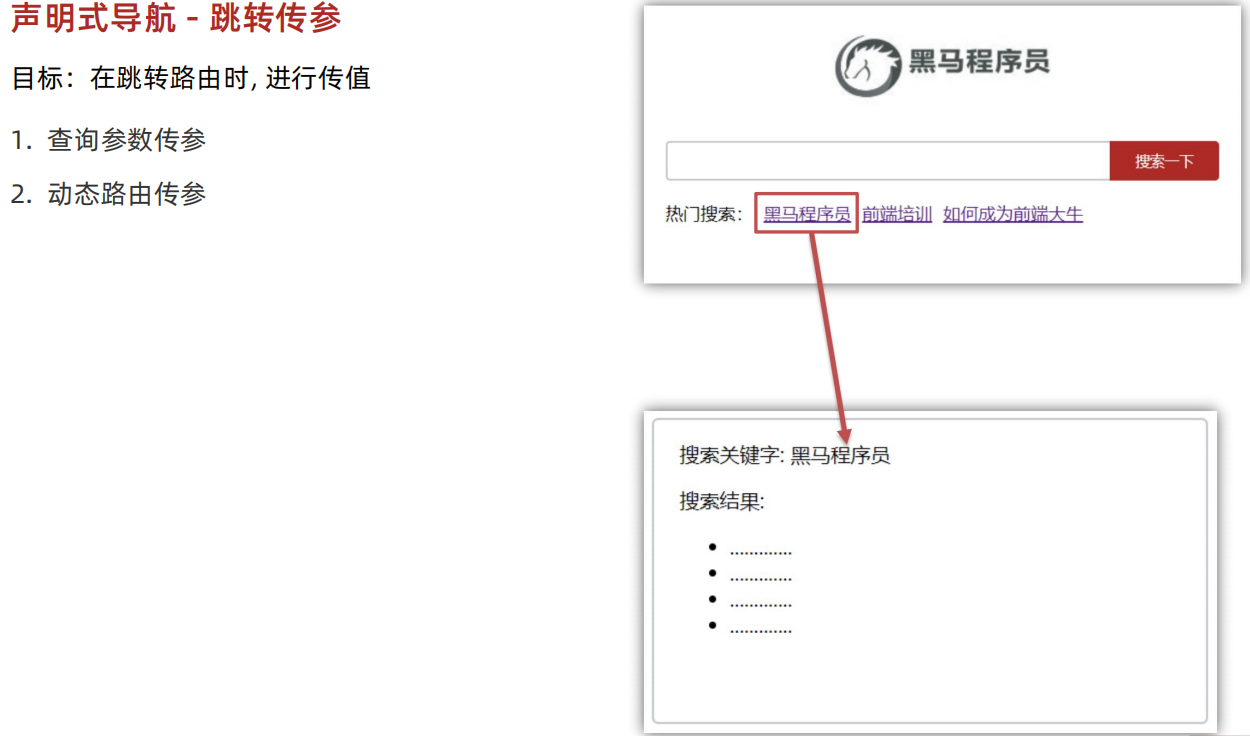
Task: Select the 热门搜索 label text
Action: tap(702, 213)
